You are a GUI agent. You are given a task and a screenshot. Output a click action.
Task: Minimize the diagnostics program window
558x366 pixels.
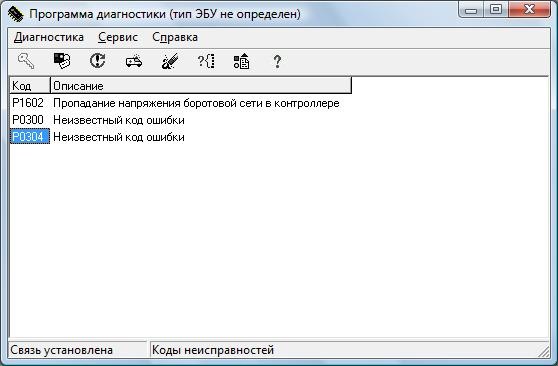471,10
